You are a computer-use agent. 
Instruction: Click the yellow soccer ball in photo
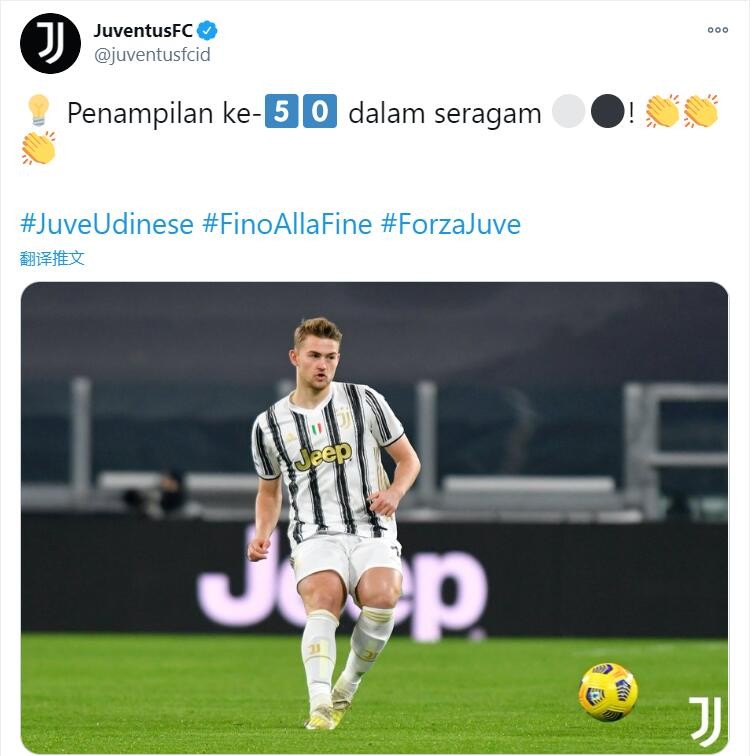[608, 692]
